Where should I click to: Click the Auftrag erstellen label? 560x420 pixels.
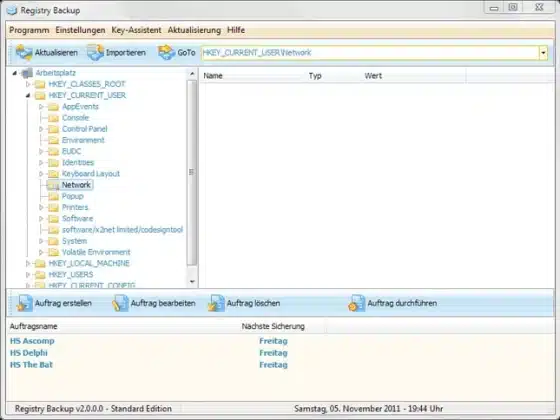[63, 303]
